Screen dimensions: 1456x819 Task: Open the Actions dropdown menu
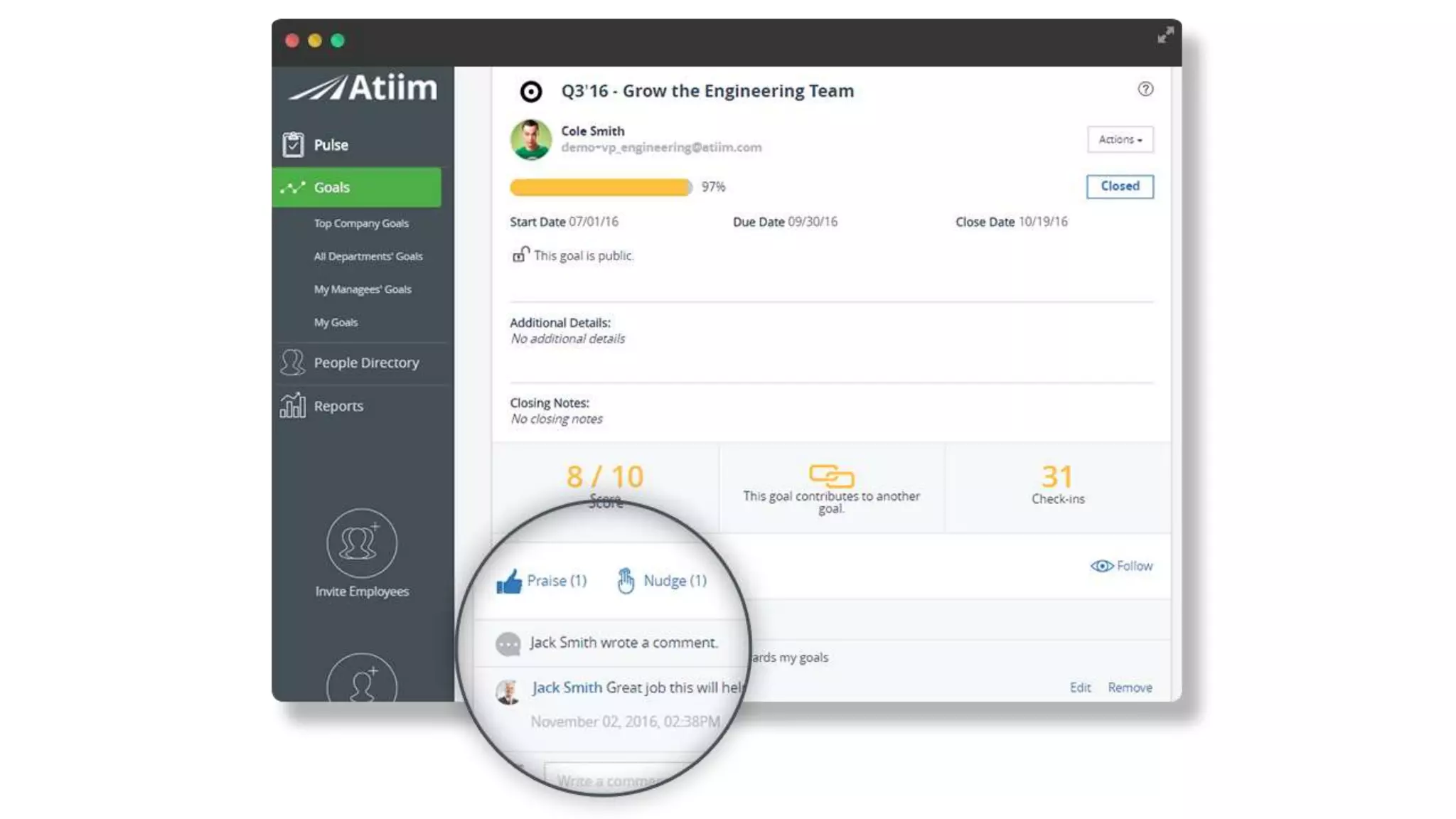point(1119,139)
